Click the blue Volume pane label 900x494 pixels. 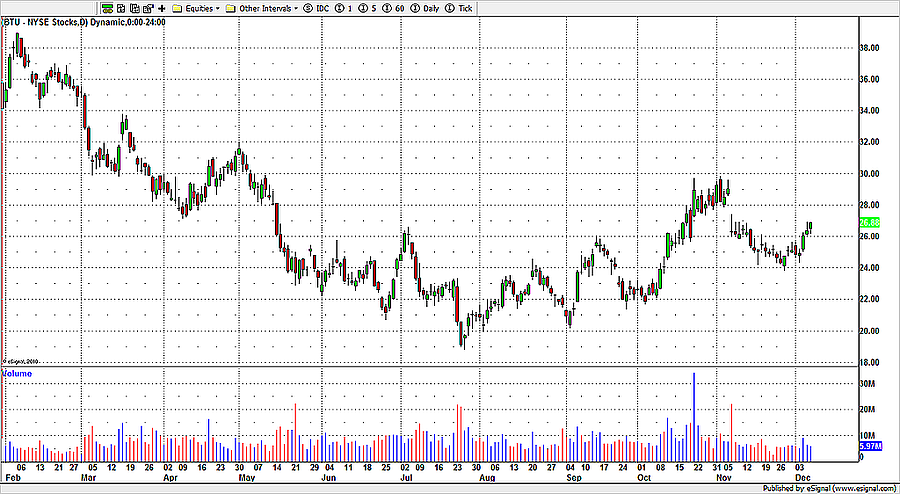click(x=16, y=373)
